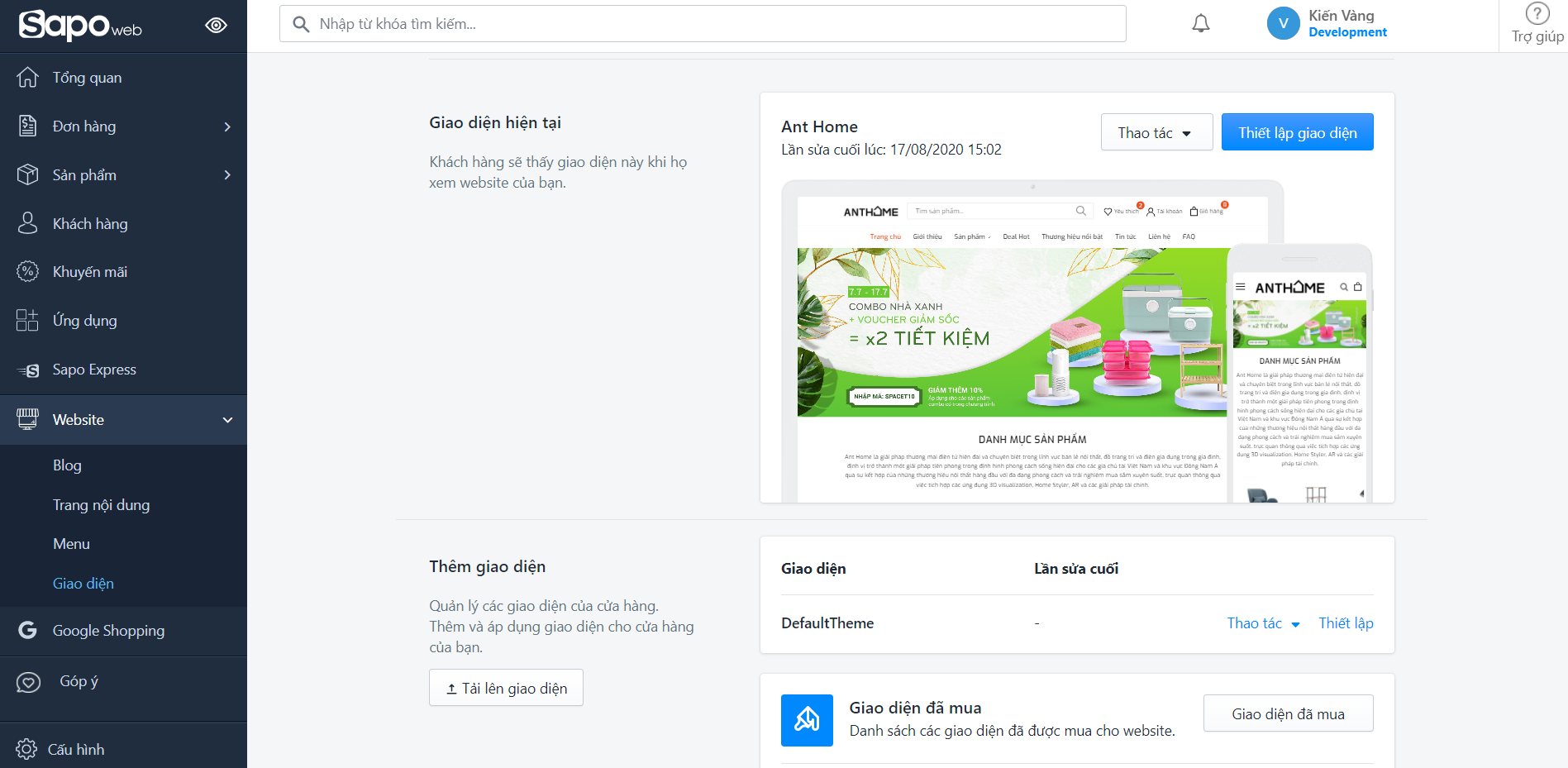Open the Ant Home Thao tác dropdown
The width and height of the screenshot is (1568, 768).
[1156, 132]
